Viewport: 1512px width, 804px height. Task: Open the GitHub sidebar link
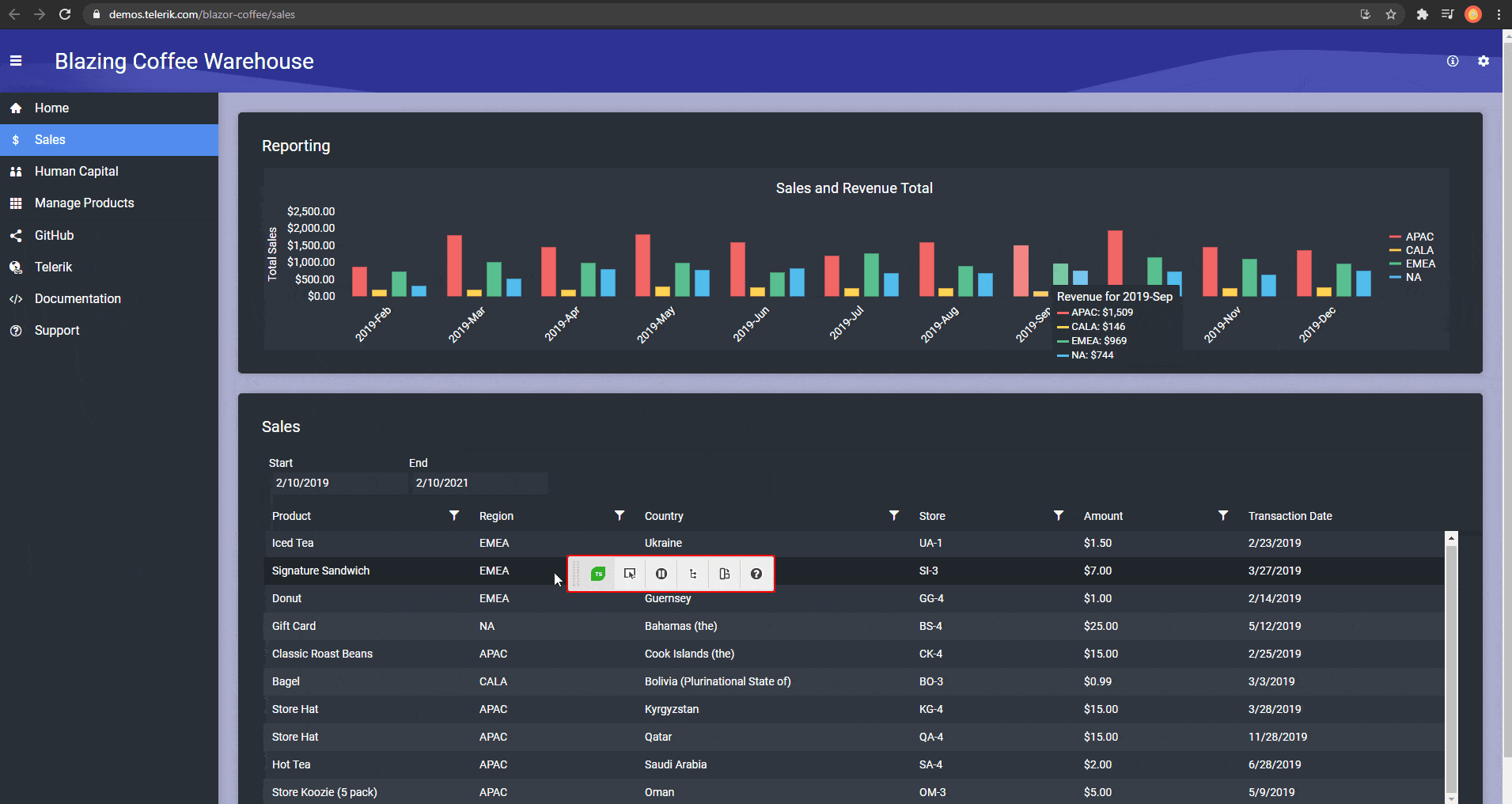coord(109,235)
